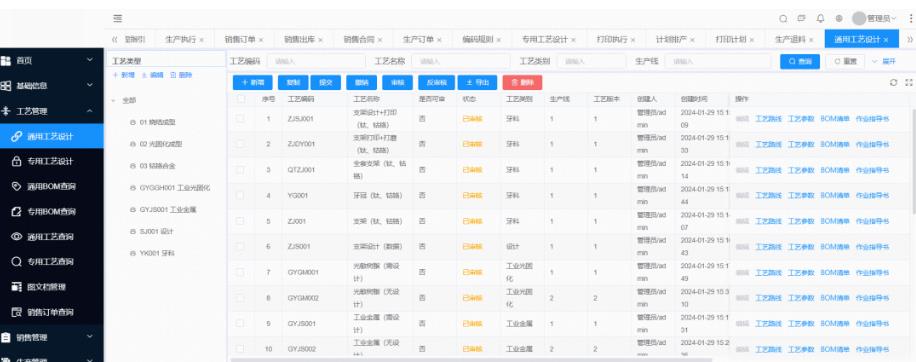
Task: Close the 通用工艺设计 tab via its x
Action: [886, 40]
